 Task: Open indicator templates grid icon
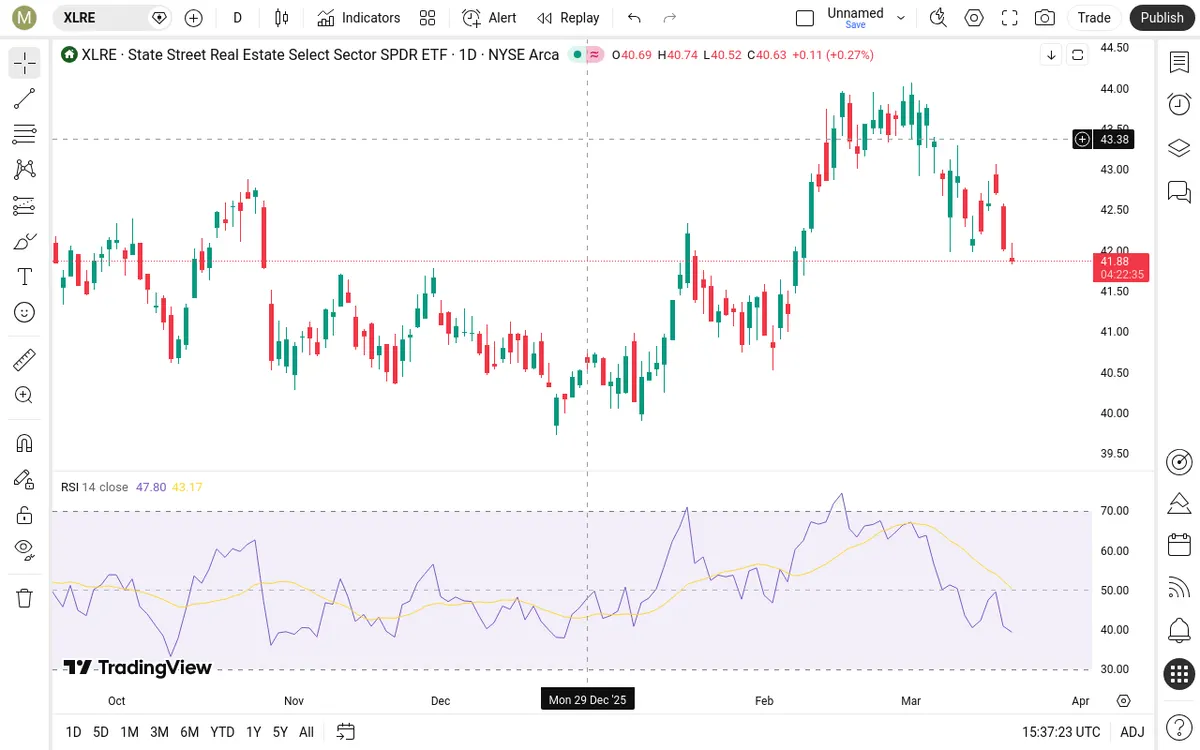click(x=428, y=18)
